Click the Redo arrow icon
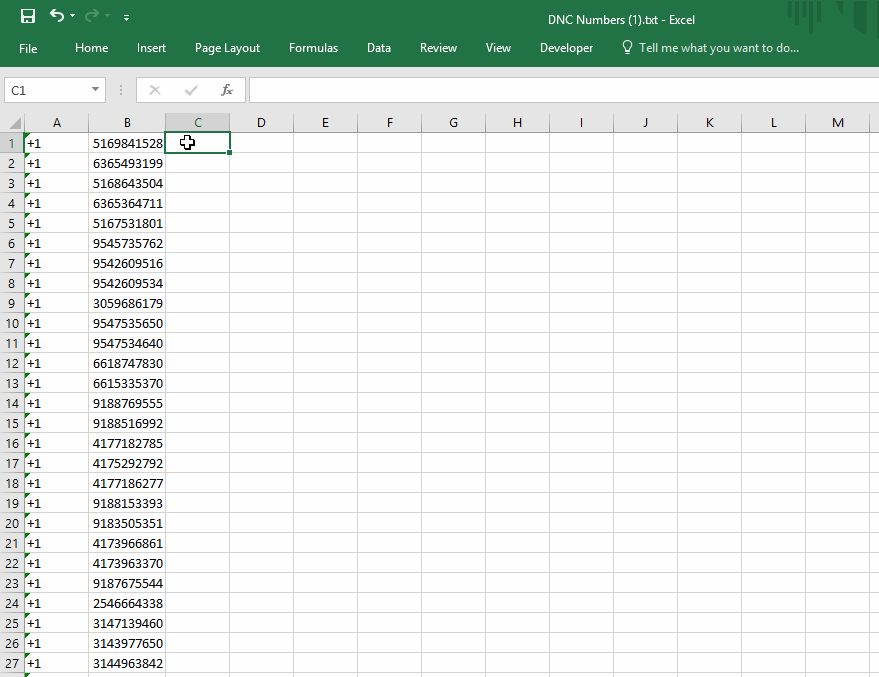 [91, 16]
